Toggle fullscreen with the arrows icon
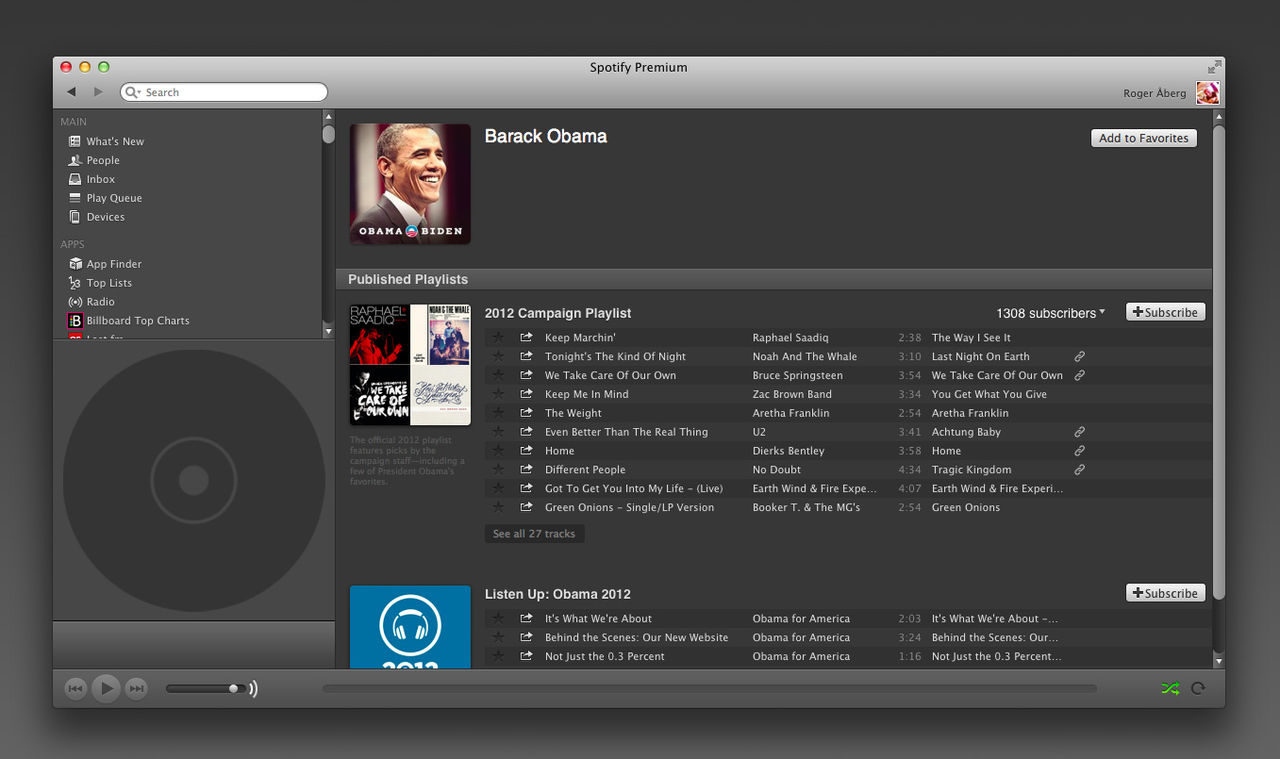The image size is (1280, 759). (x=1214, y=67)
